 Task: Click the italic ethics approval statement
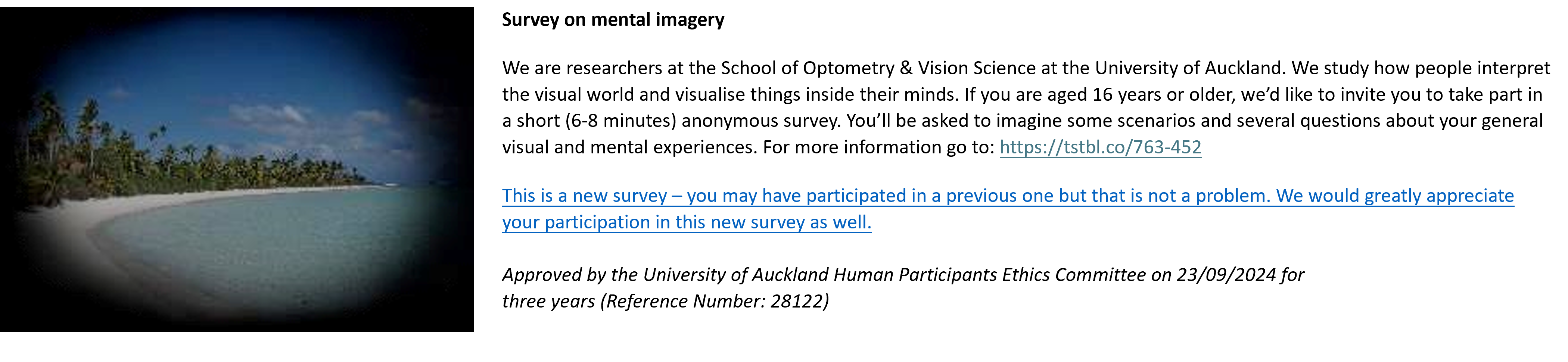click(901, 275)
